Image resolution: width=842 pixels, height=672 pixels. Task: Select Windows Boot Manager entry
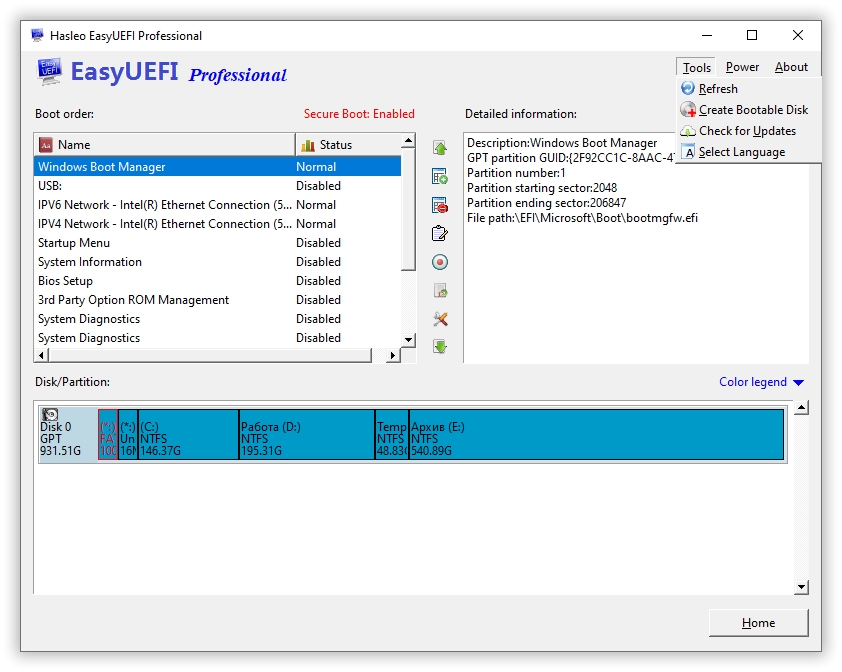tap(217, 167)
